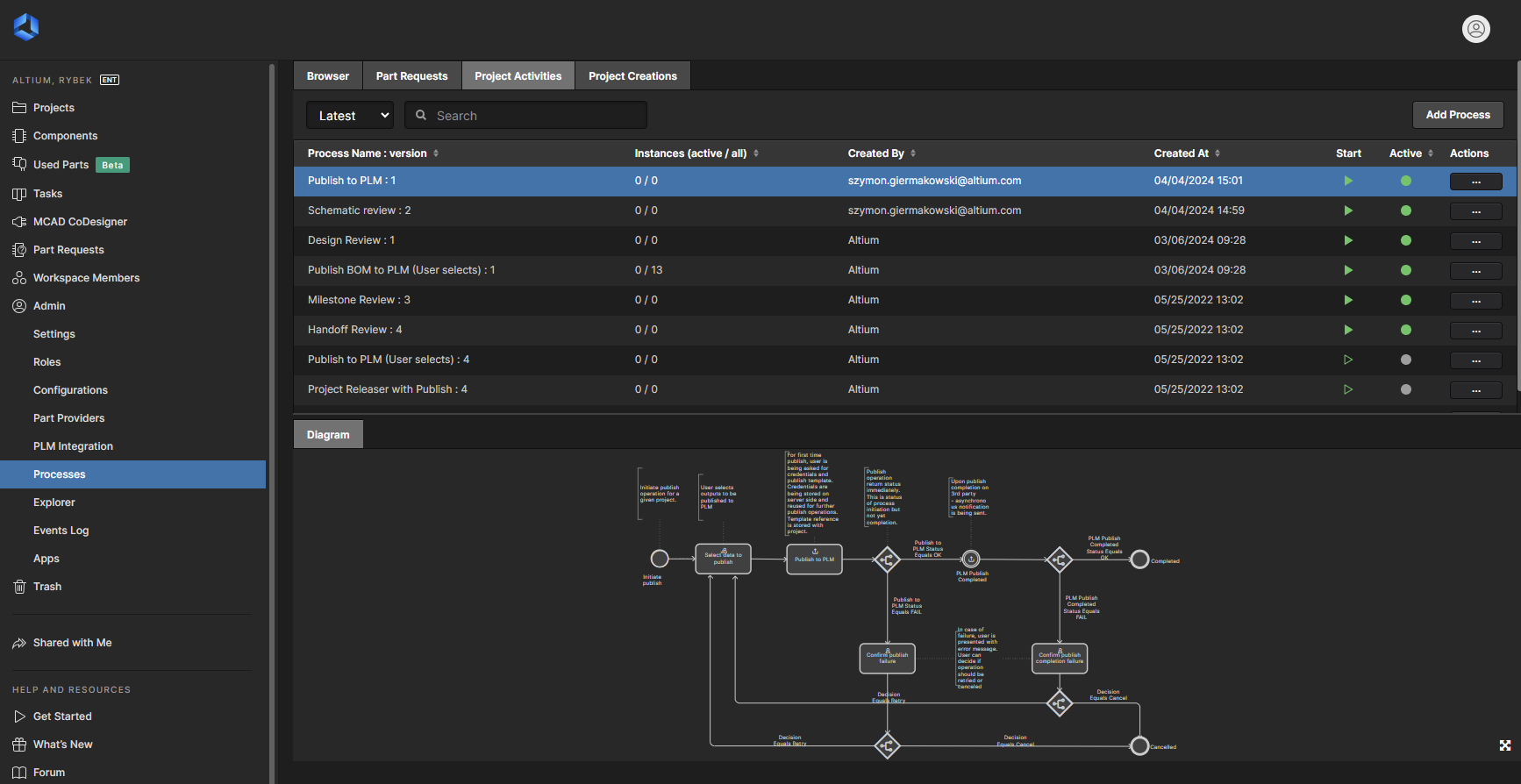
Task: Click the Beta badge next to Used Parts
Action: point(112,165)
